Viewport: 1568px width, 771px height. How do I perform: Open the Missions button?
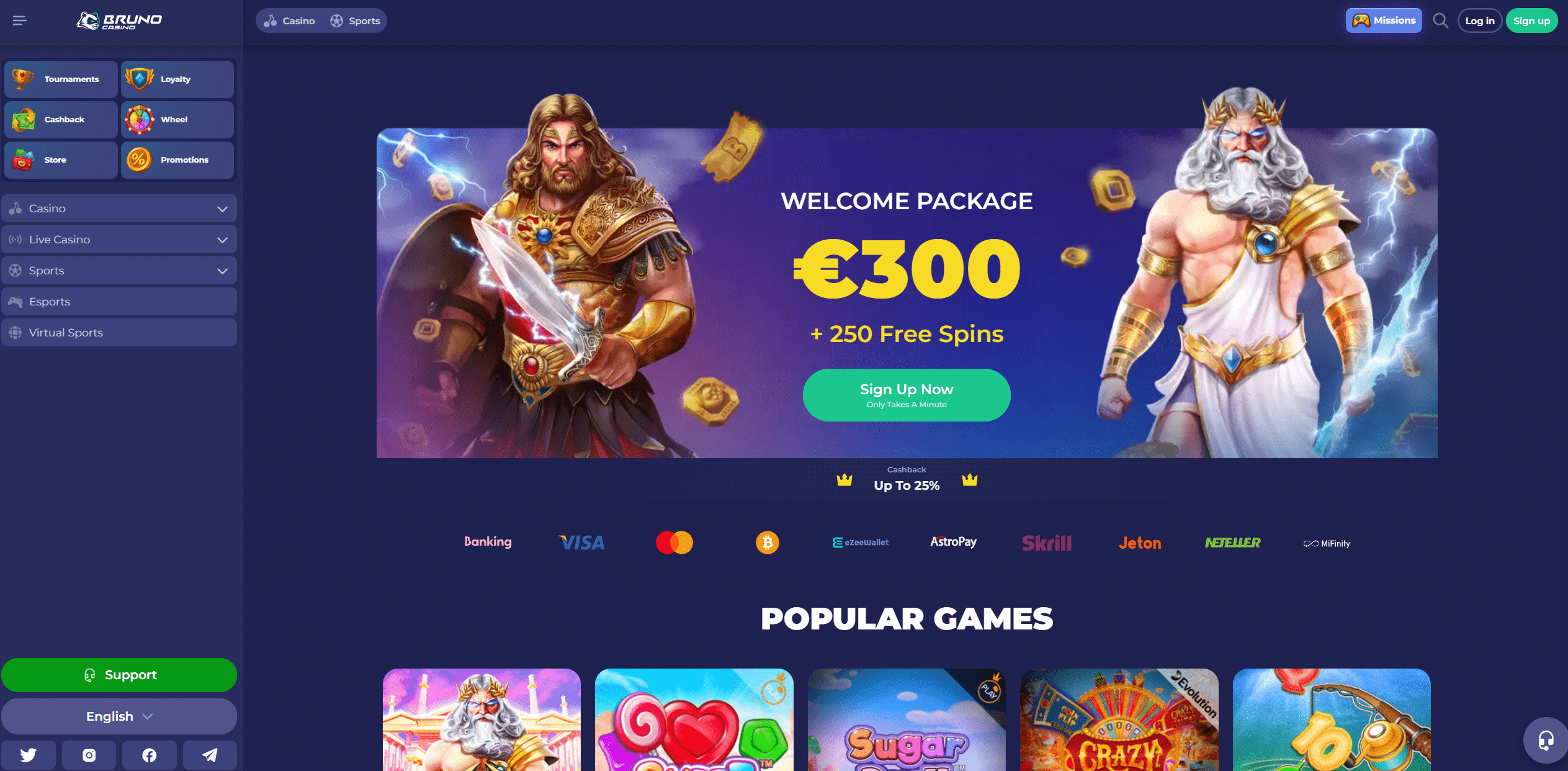coord(1384,20)
